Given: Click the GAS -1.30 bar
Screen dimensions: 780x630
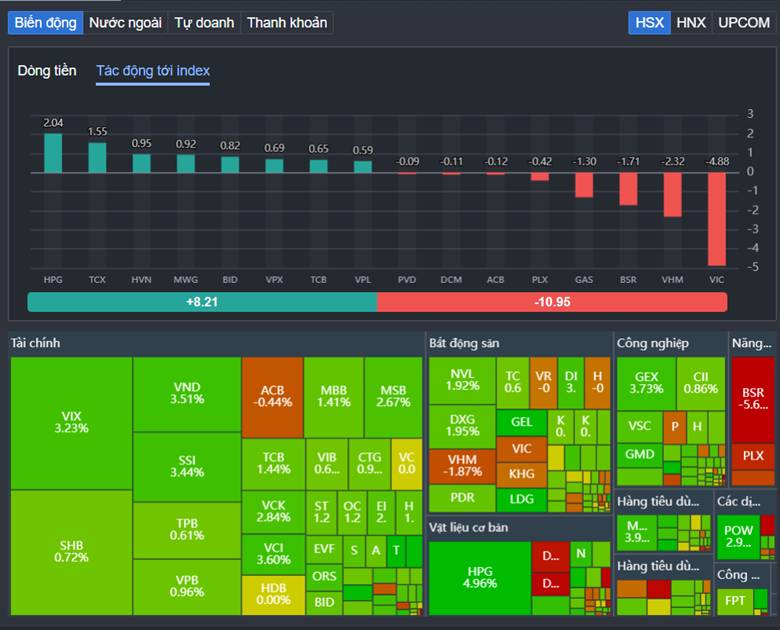Looking at the screenshot, I should click(x=584, y=185).
